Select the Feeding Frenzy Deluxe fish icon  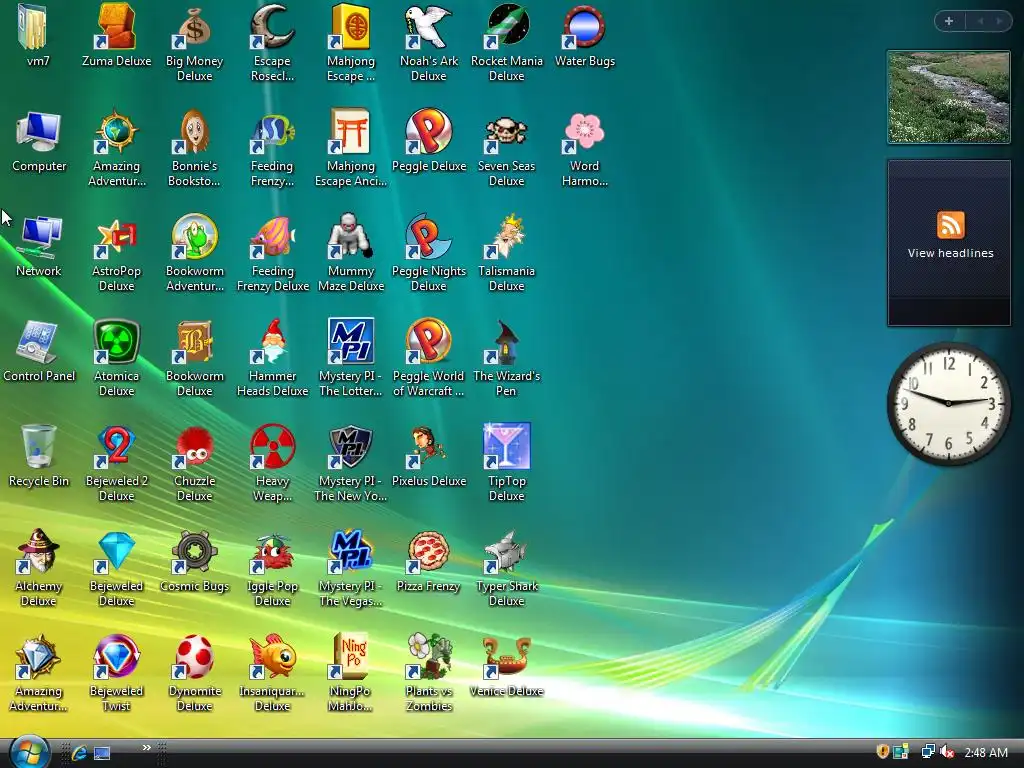(x=272, y=236)
